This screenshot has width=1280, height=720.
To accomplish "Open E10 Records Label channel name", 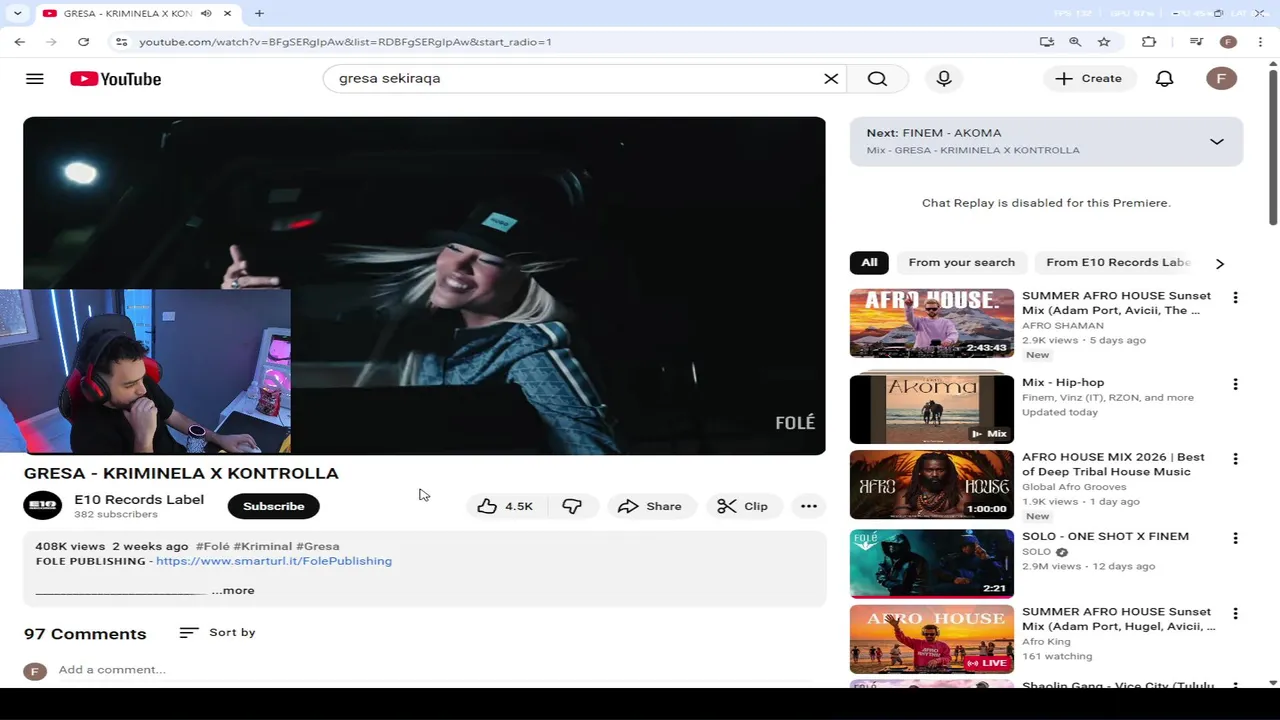I will click(x=139, y=499).
